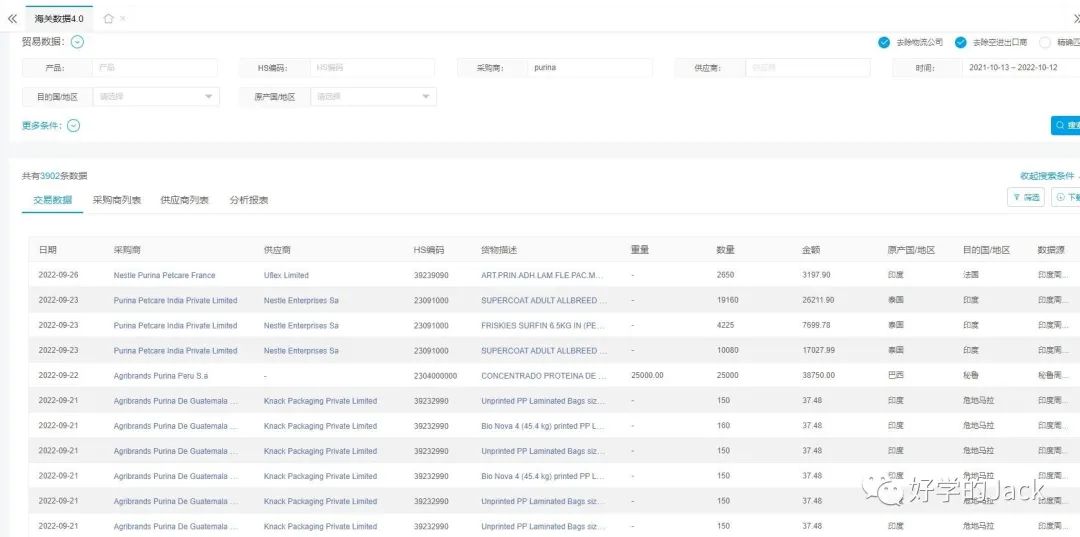Open the 分析报表 tab

pyautogui.click(x=249, y=200)
